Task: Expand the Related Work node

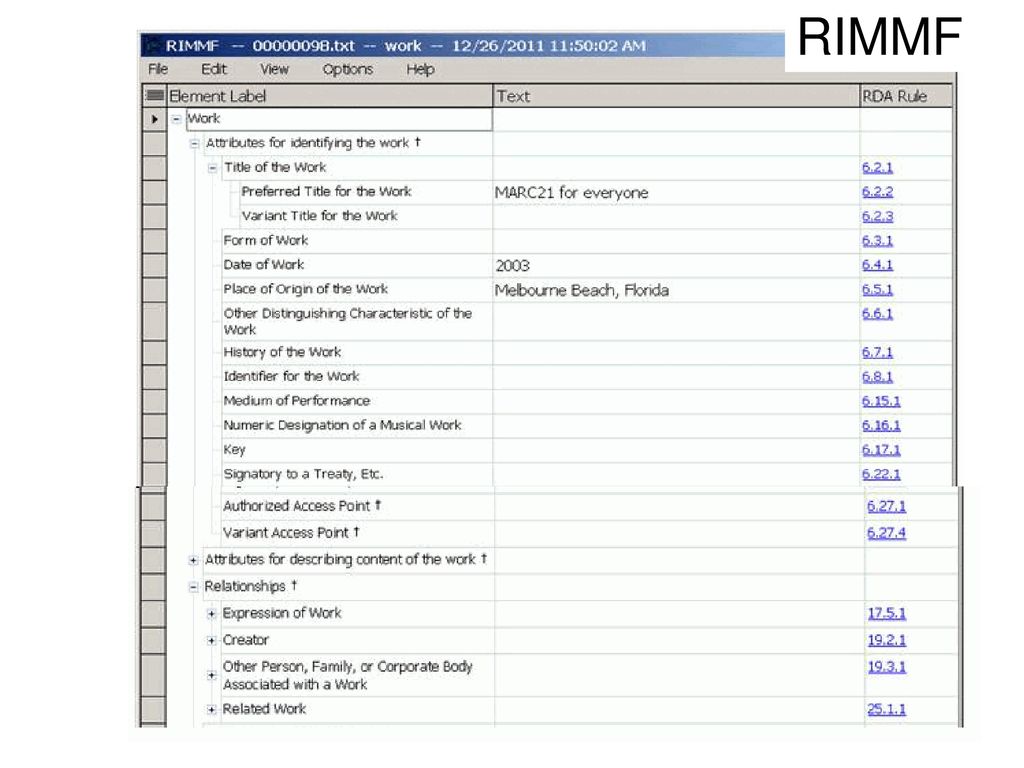Action: [212, 709]
